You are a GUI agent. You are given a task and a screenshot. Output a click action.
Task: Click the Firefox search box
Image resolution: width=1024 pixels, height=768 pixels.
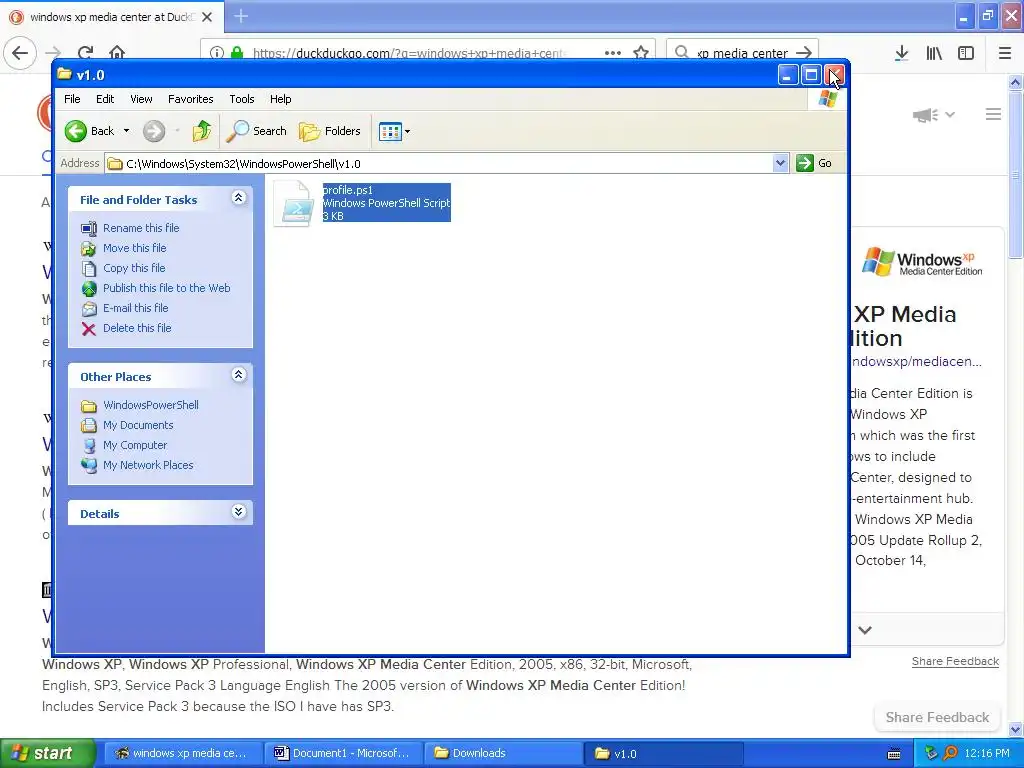coord(742,53)
